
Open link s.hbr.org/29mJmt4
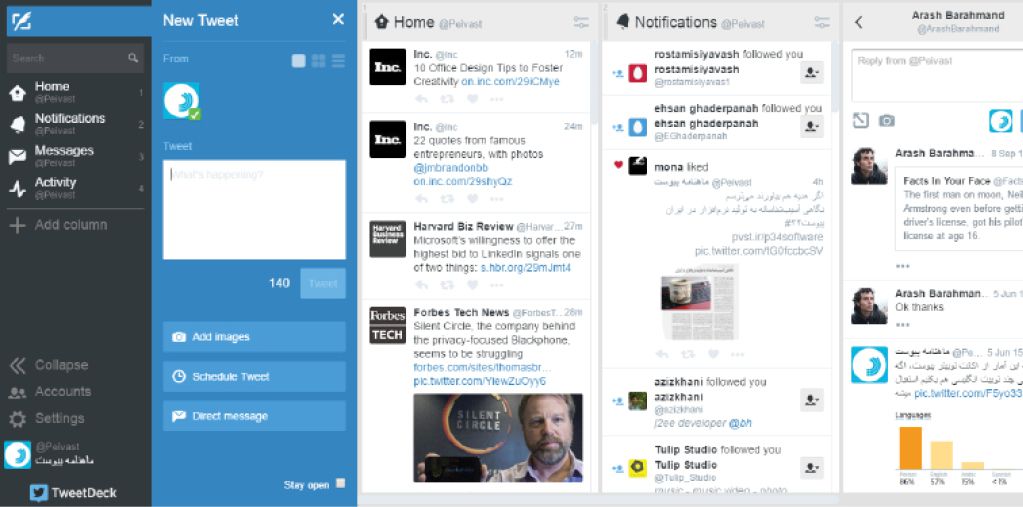(526, 268)
